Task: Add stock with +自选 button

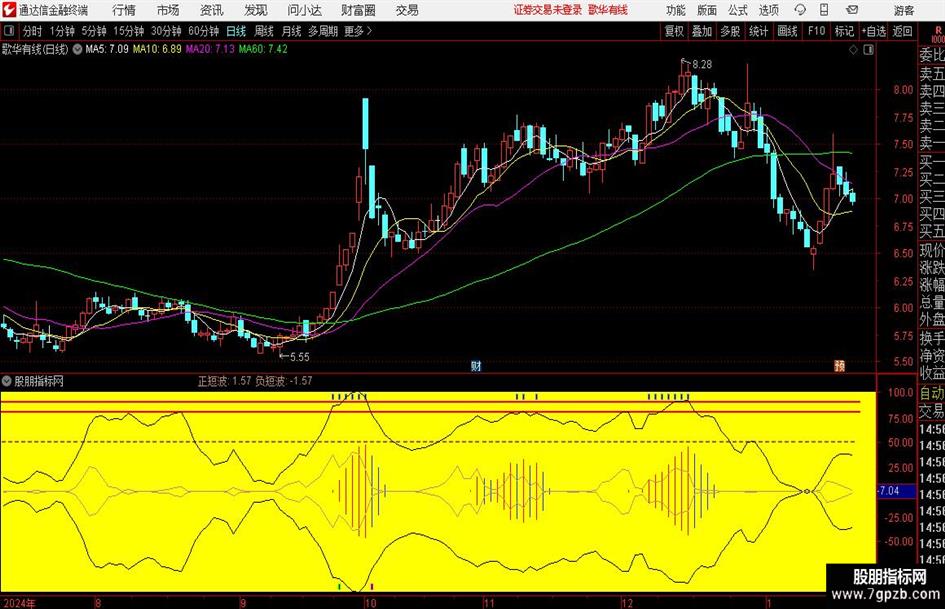Action: 874,31
